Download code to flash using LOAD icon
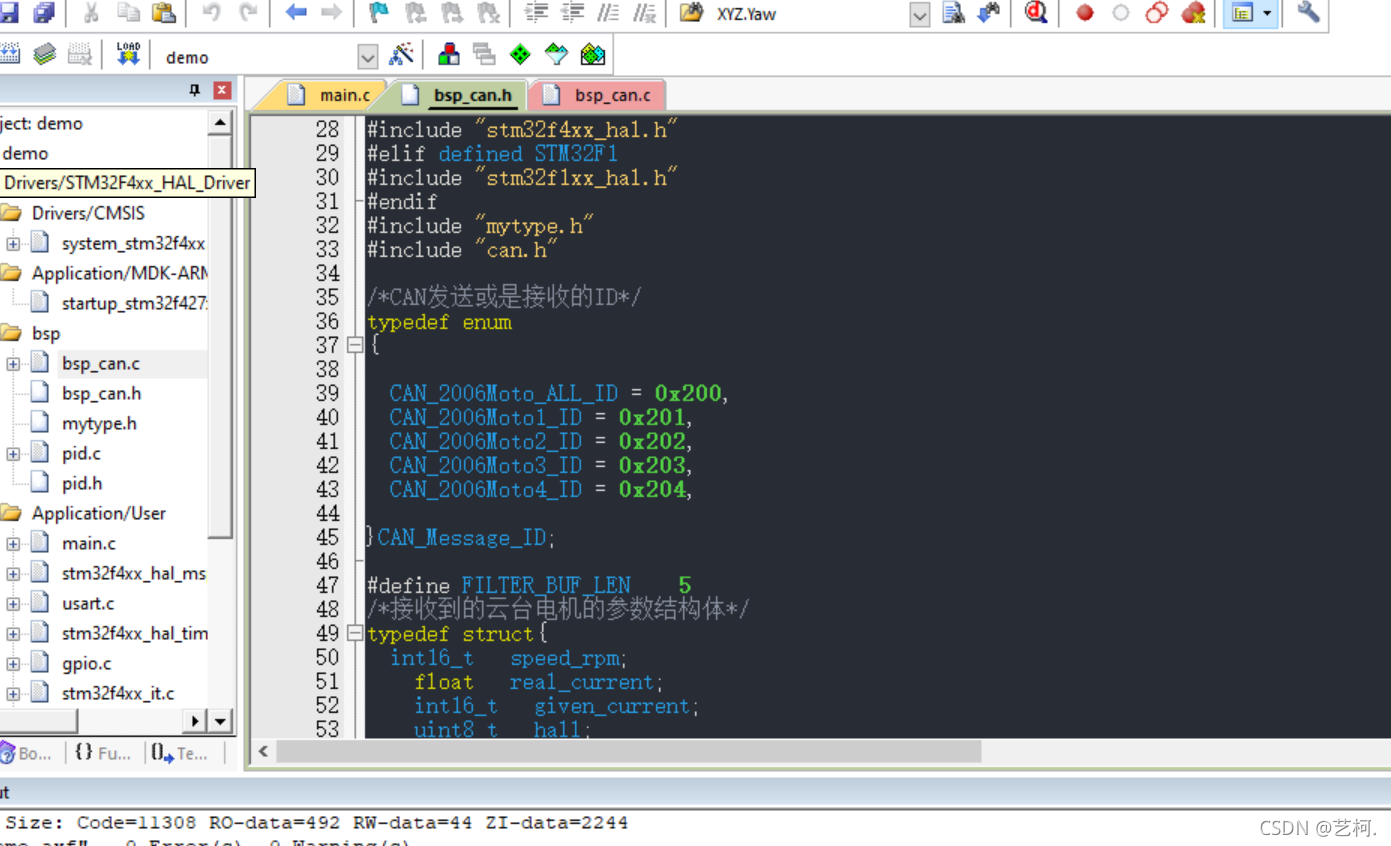Viewport: 1391px width, 846px height. (x=127, y=54)
